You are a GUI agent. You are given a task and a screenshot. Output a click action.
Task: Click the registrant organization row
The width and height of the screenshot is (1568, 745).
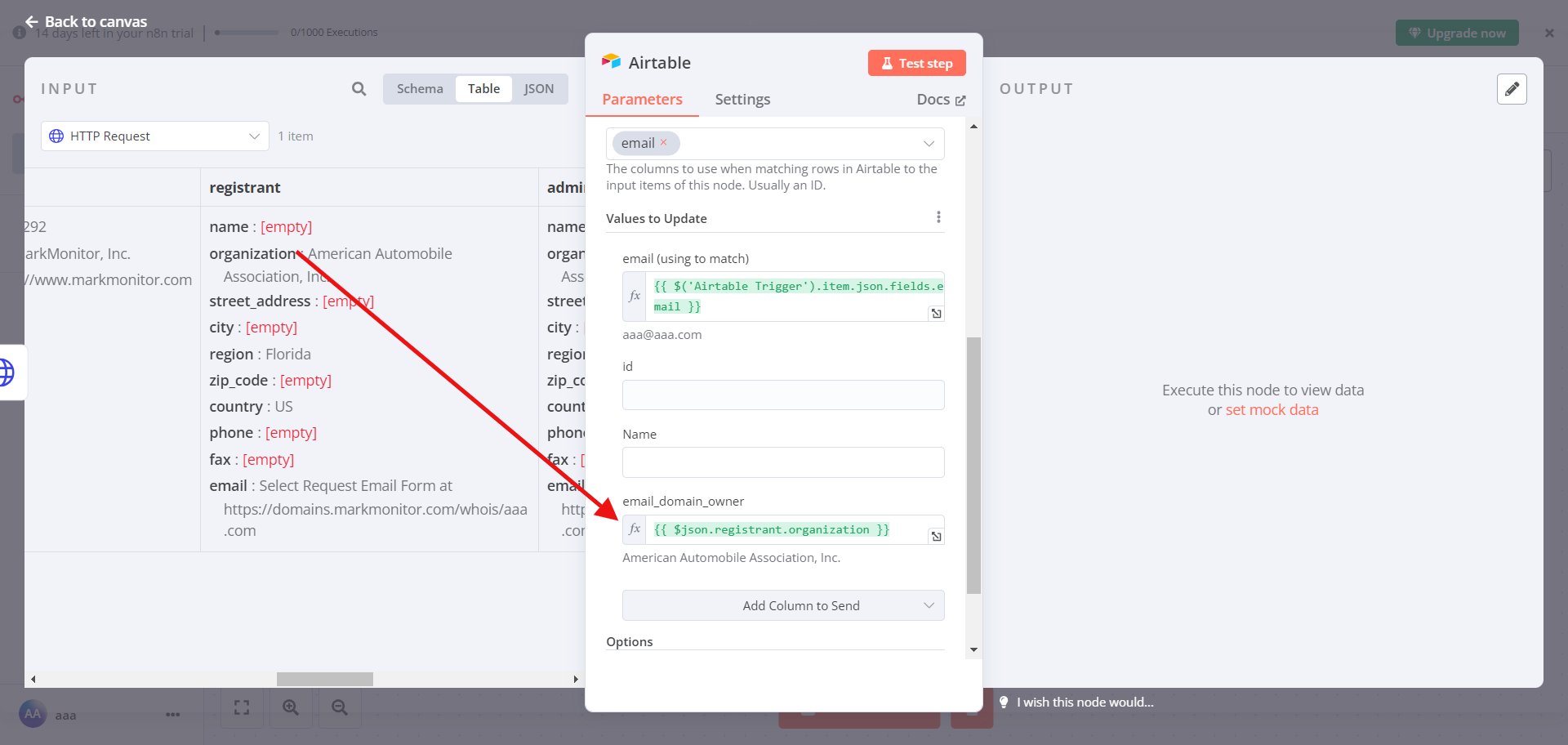(x=331, y=265)
